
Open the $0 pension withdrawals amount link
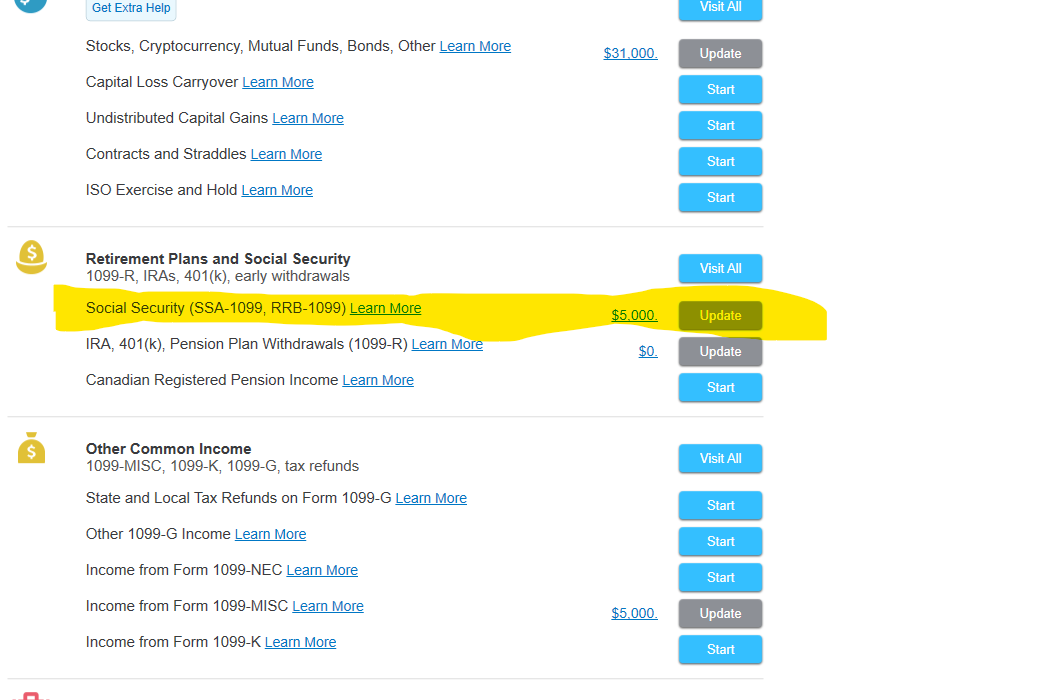[648, 351]
